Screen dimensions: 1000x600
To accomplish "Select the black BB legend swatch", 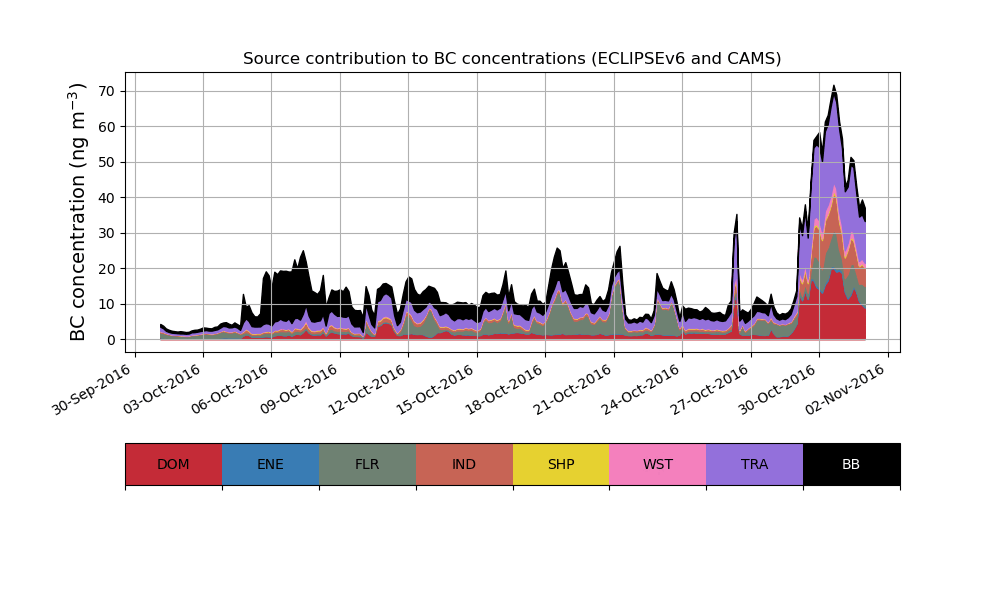I will click(x=851, y=464).
